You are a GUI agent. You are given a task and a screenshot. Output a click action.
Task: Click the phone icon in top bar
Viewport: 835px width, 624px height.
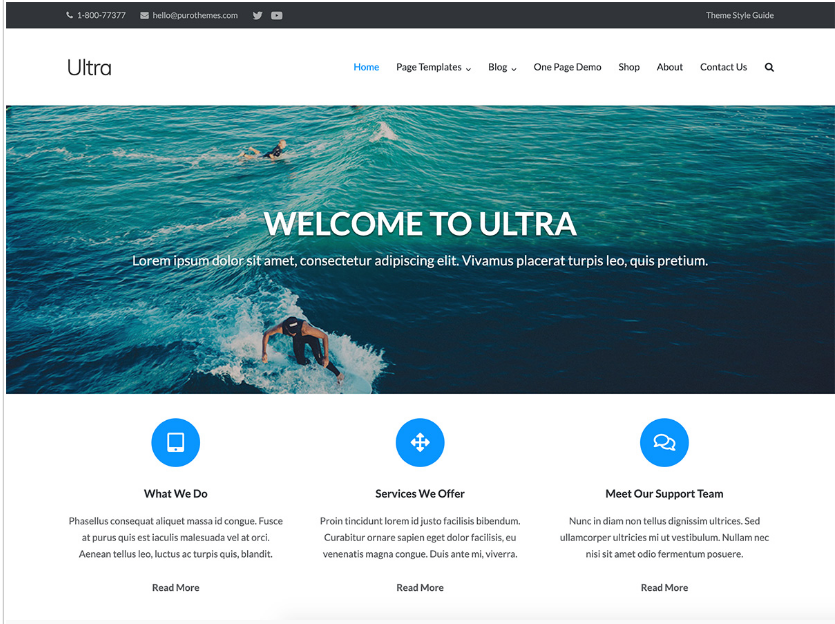tap(70, 15)
